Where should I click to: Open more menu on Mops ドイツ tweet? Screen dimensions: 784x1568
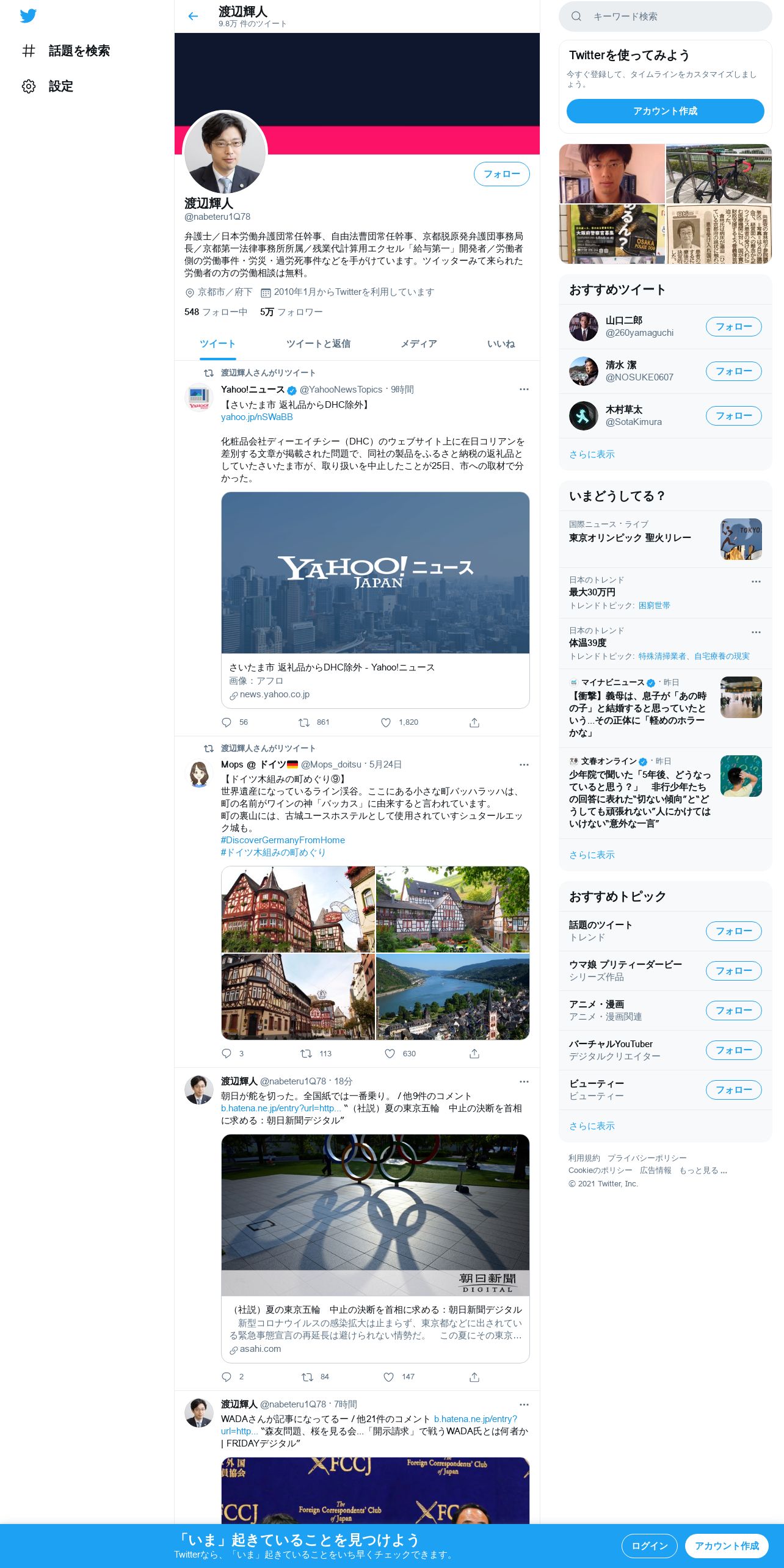(524, 764)
